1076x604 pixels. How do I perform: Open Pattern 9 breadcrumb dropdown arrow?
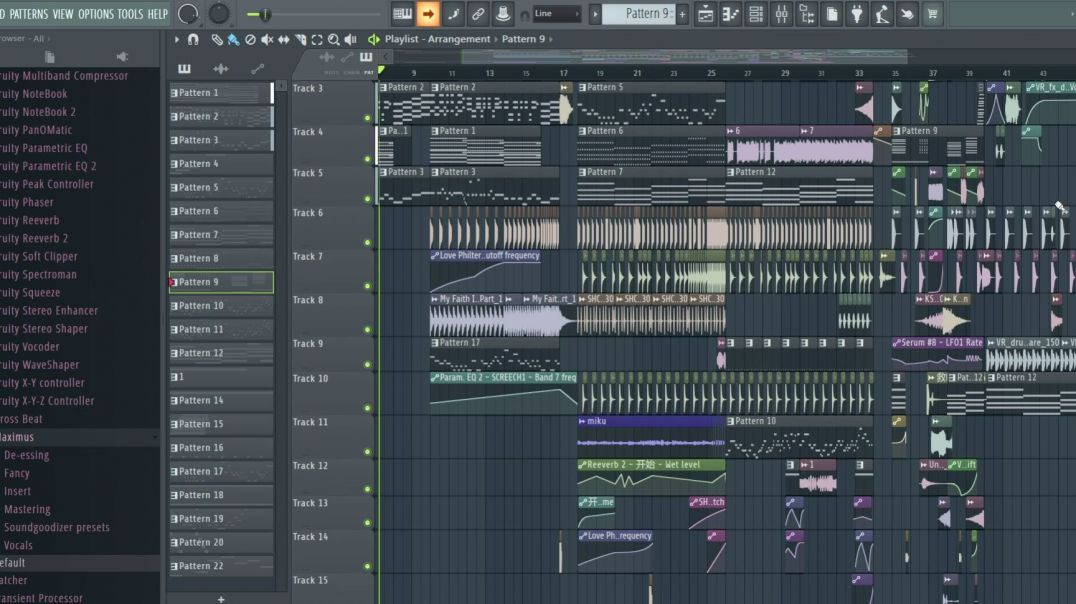550,39
